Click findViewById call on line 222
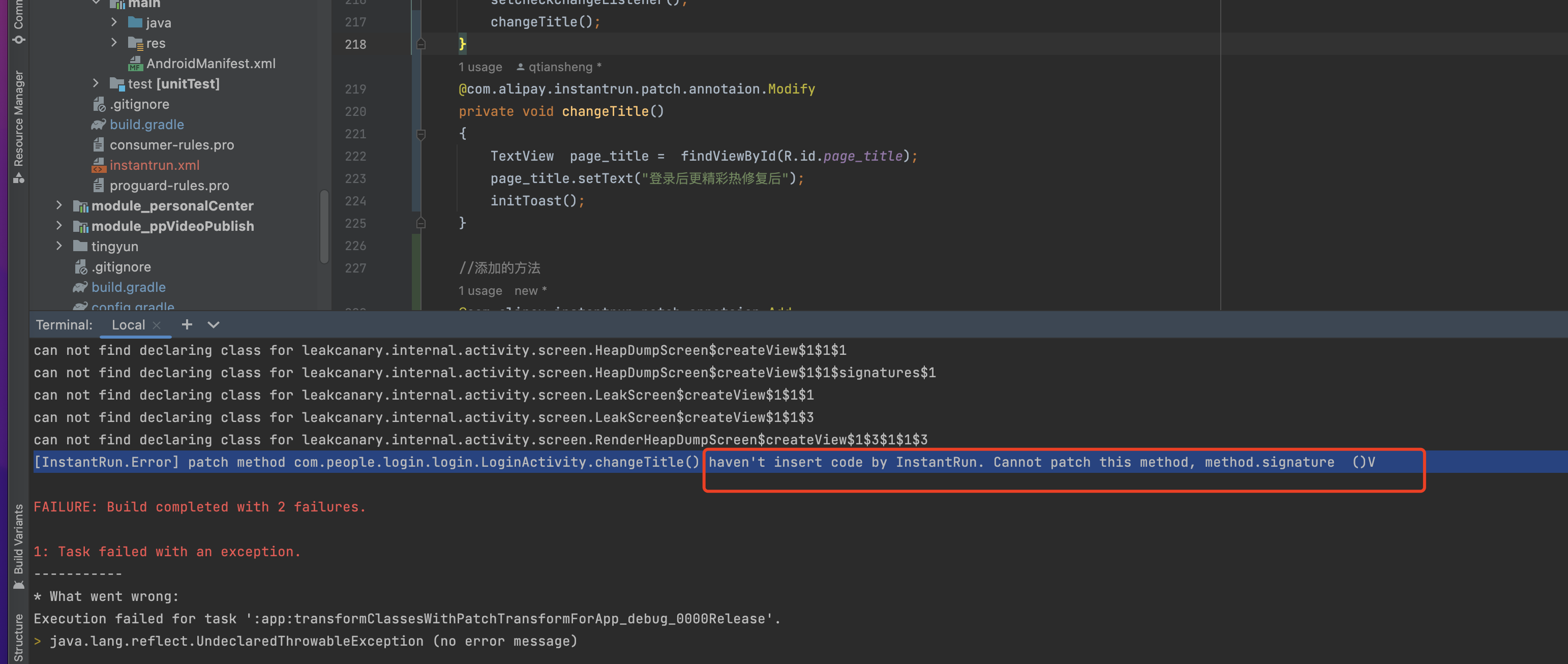 tap(728, 156)
